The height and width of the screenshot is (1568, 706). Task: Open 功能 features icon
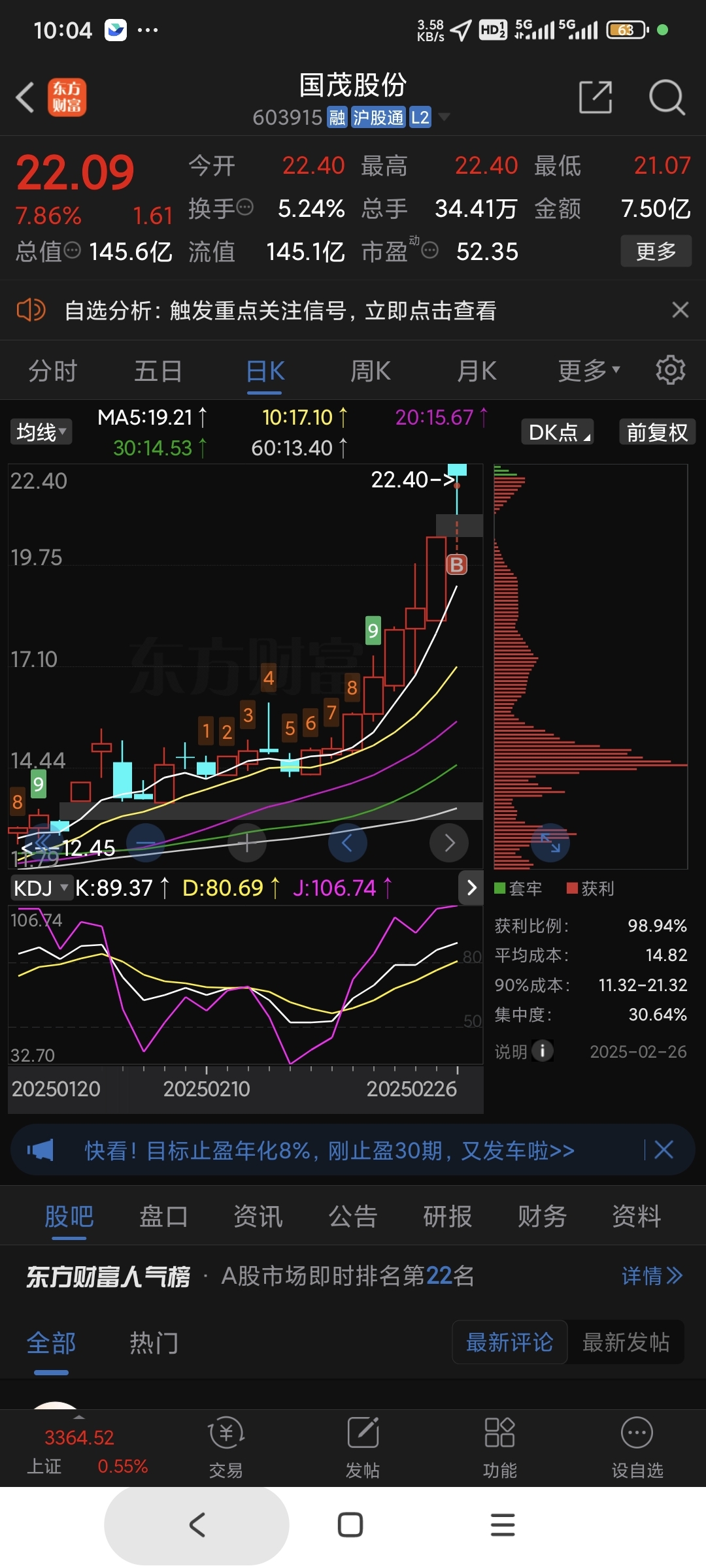tap(499, 1447)
